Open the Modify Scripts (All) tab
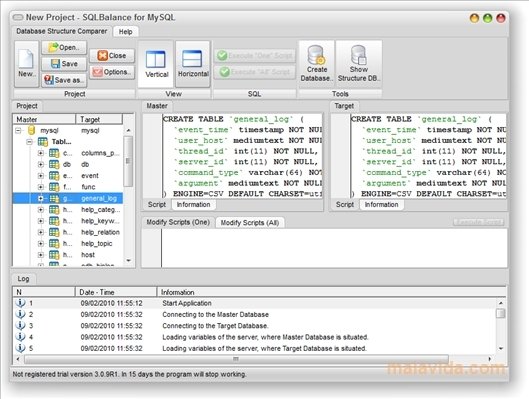Viewport: 529px width, 399px height. [x=250, y=223]
